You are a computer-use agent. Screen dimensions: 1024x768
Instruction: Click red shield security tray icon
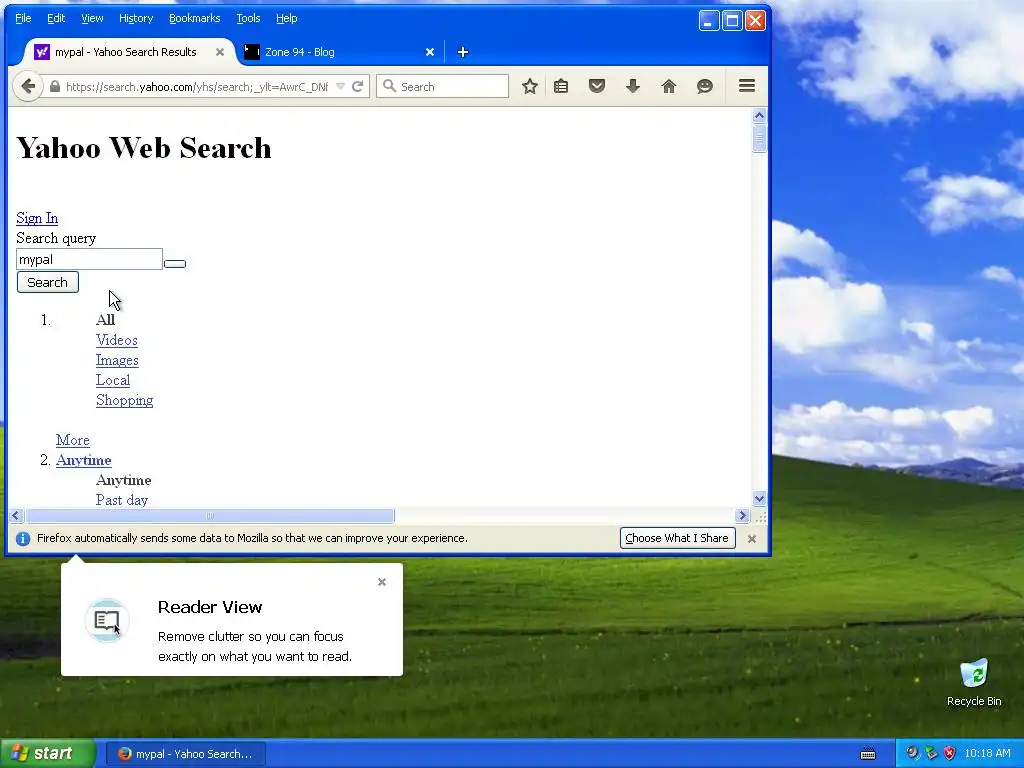[x=950, y=753]
